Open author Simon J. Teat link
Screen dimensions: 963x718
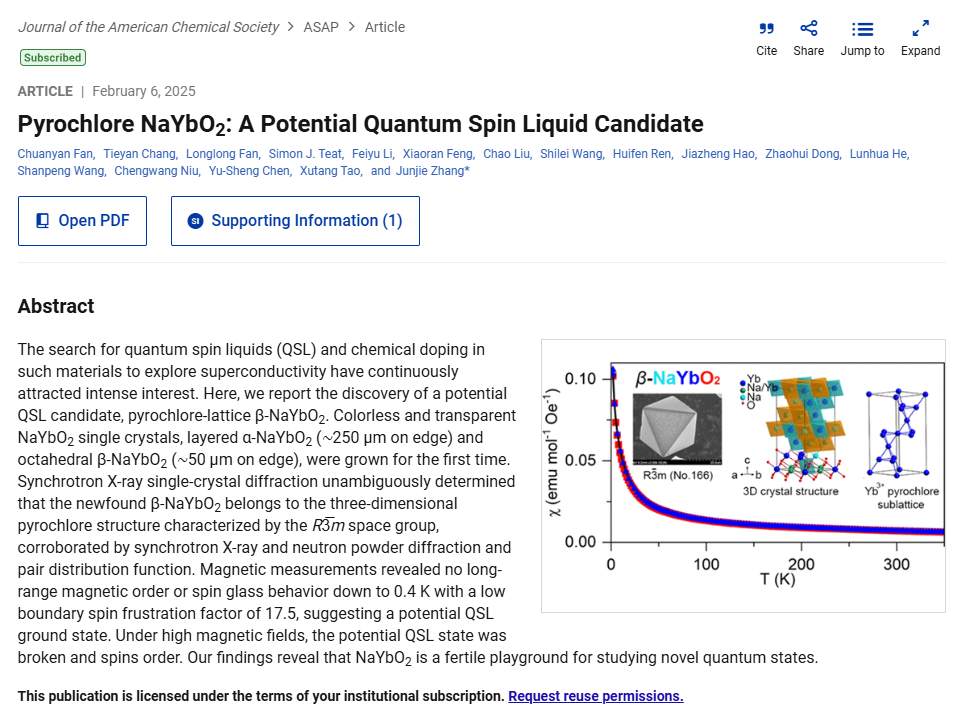pos(304,154)
